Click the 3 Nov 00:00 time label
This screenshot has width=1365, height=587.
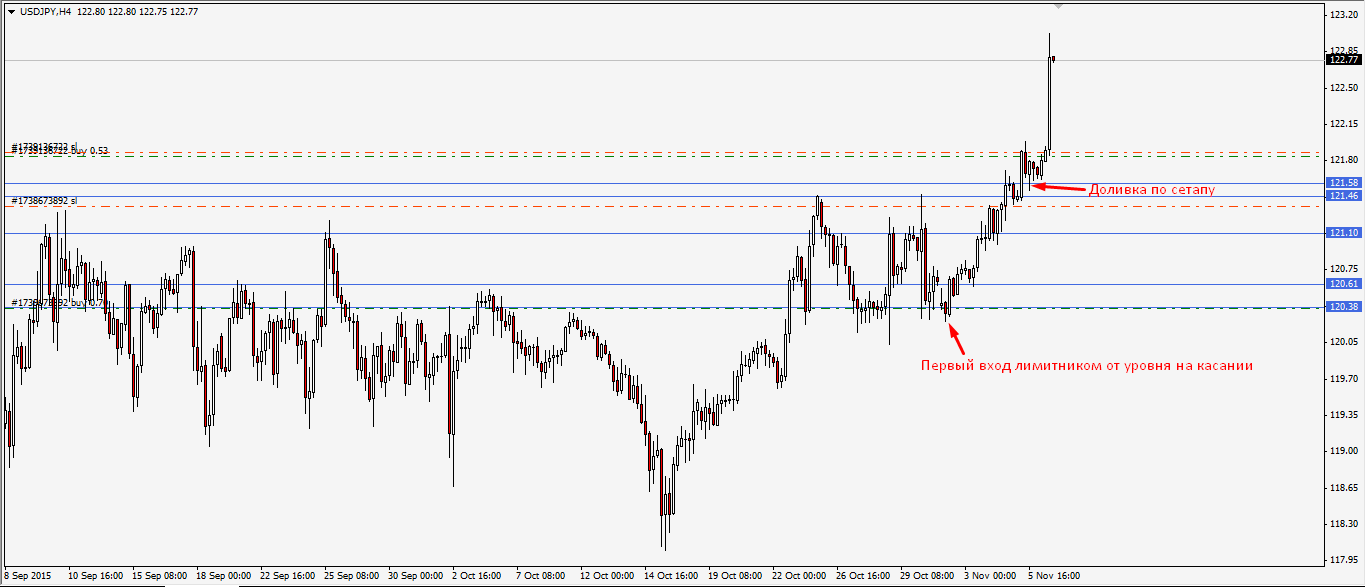click(990, 576)
